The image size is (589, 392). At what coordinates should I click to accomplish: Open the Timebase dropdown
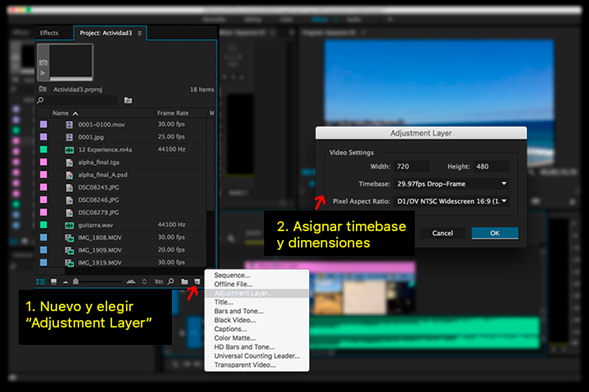click(x=452, y=184)
